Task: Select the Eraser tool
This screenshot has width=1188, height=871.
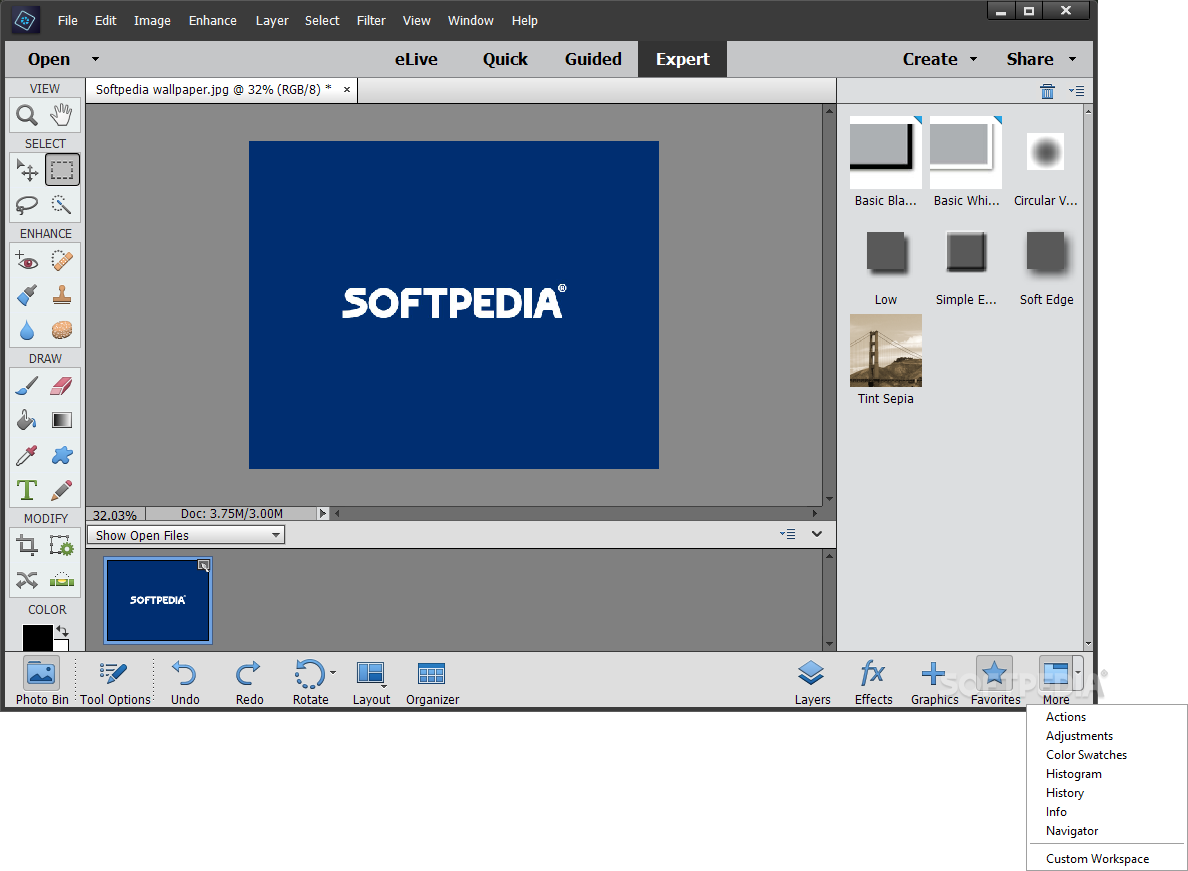Action: click(61, 386)
